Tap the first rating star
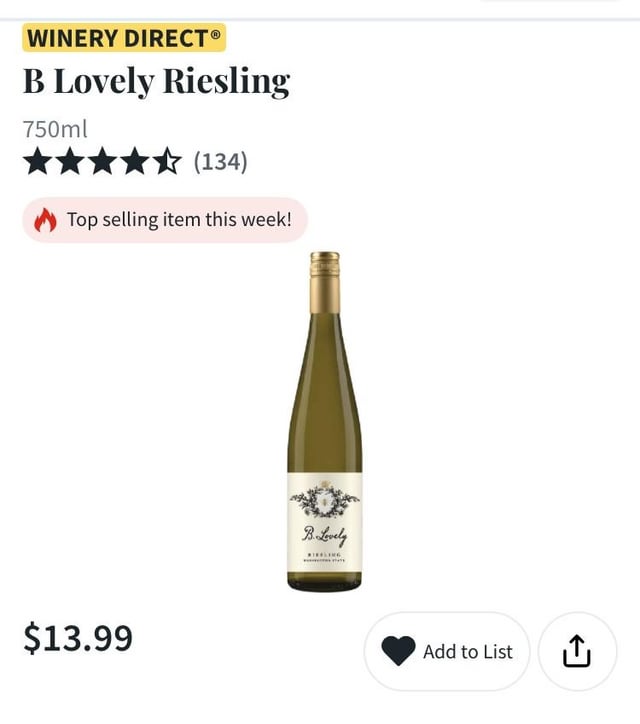Screen dimensions: 640x724 tap(38, 161)
